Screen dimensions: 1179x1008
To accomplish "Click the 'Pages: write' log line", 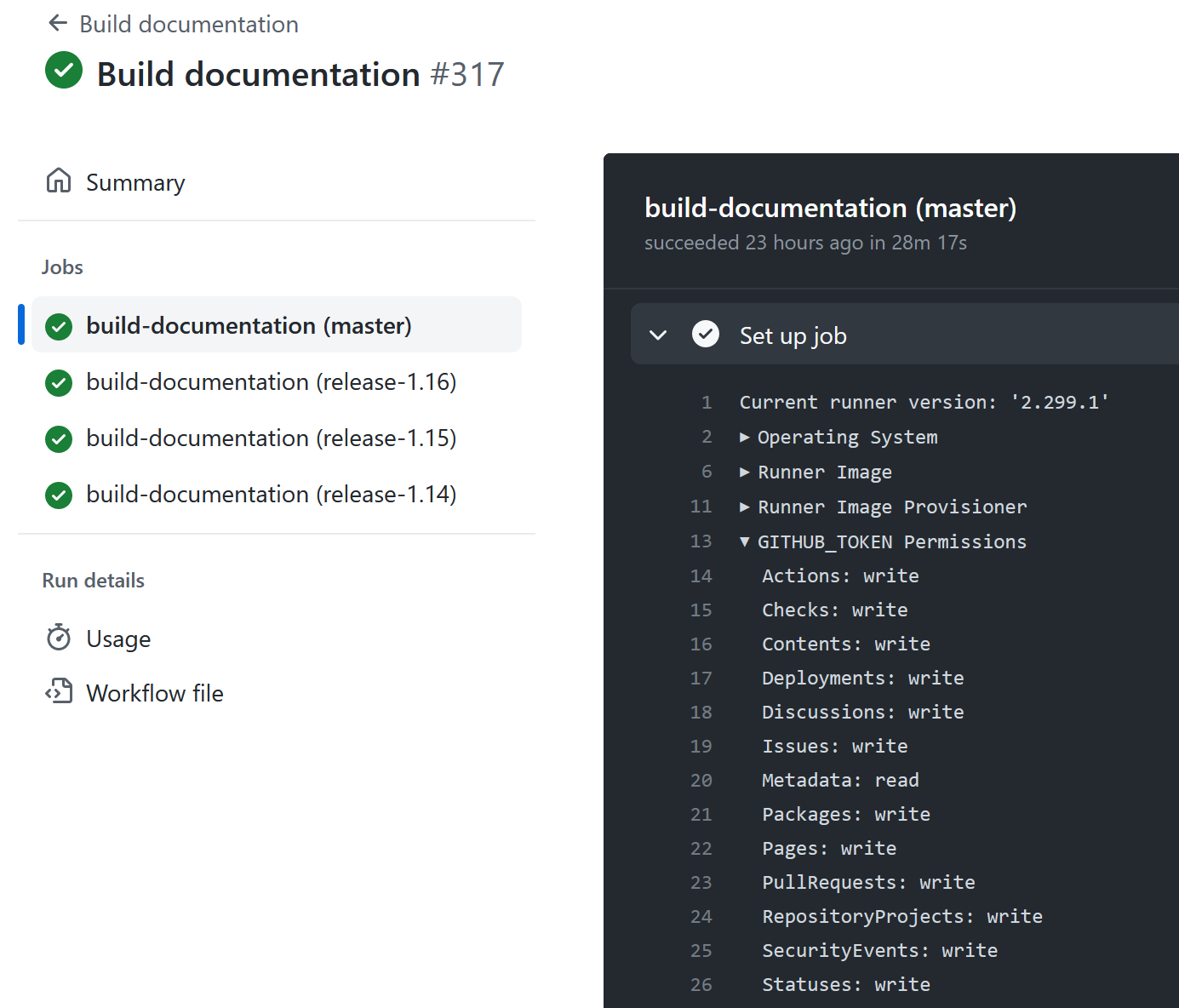I will 829,848.
